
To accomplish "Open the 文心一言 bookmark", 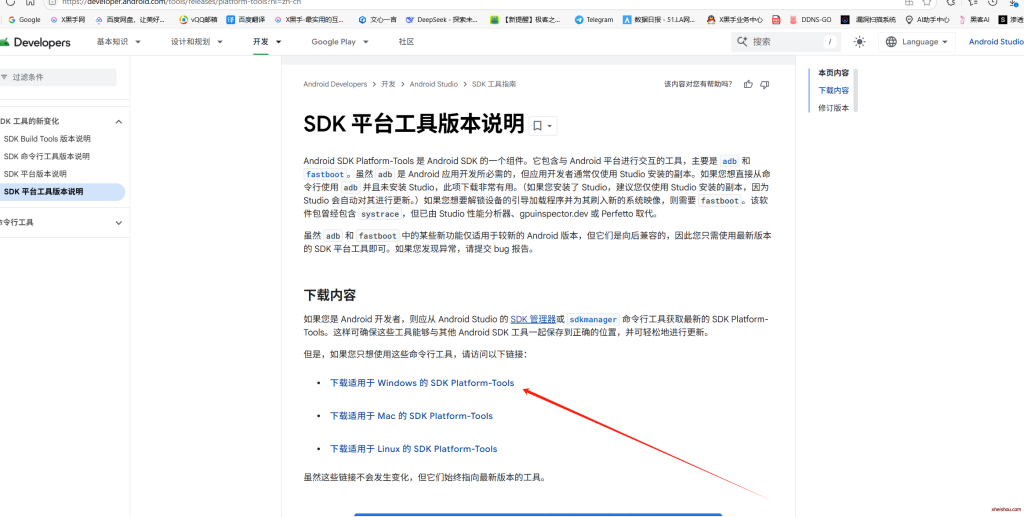I will 376,20.
